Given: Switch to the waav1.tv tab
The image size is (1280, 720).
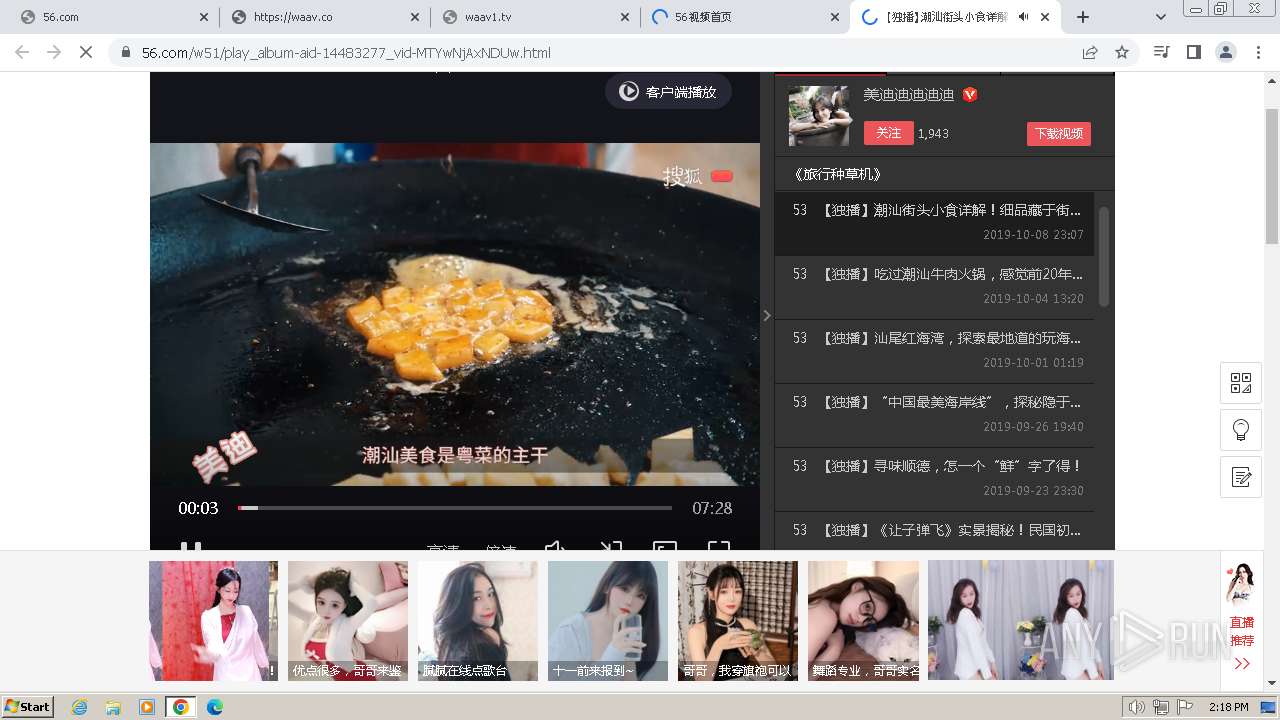Looking at the screenshot, I should click(x=535, y=17).
